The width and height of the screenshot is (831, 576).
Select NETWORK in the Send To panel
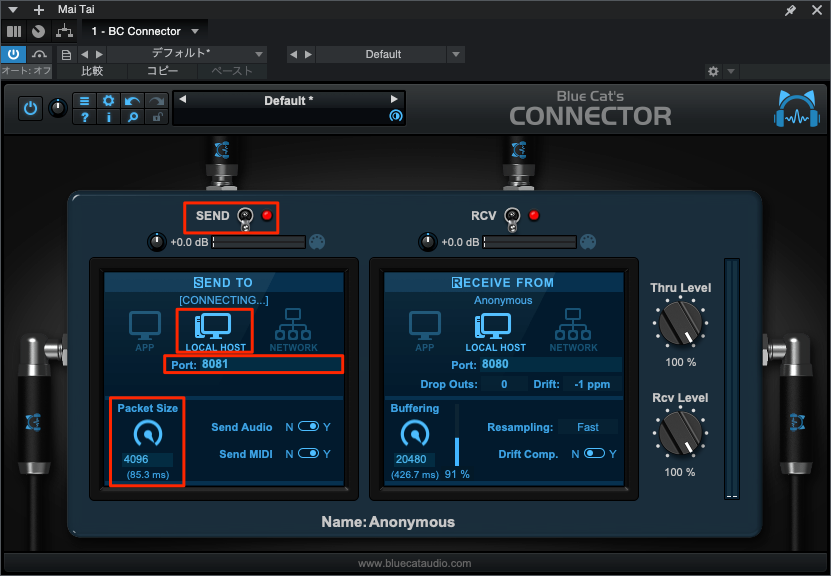coord(293,331)
